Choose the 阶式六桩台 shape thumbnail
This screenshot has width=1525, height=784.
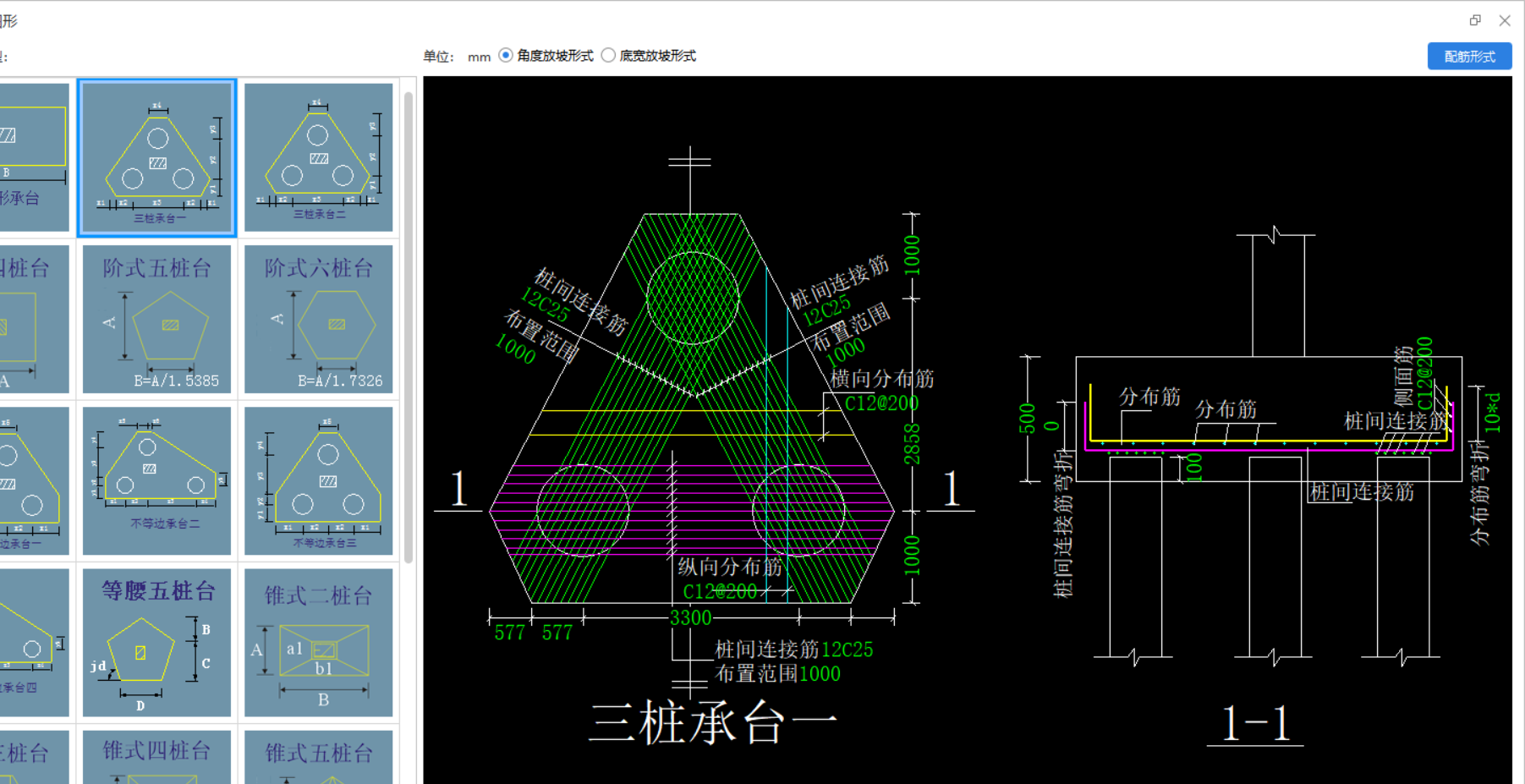coord(319,319)
